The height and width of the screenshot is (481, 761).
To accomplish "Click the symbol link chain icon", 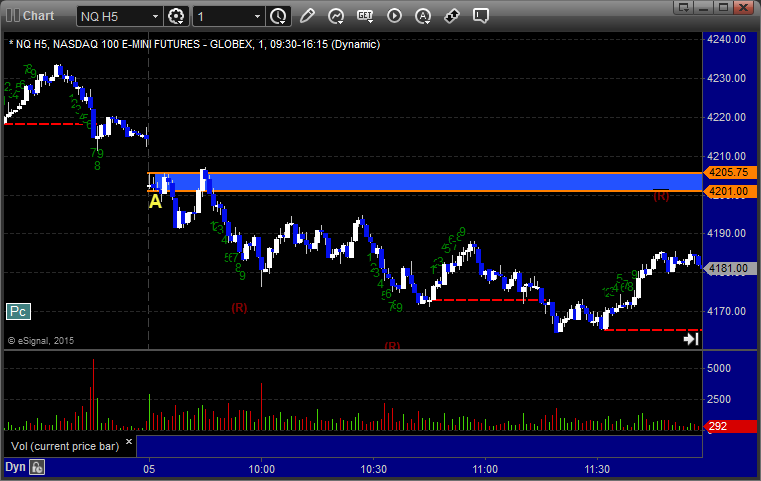I will click(x=452, y=16).
